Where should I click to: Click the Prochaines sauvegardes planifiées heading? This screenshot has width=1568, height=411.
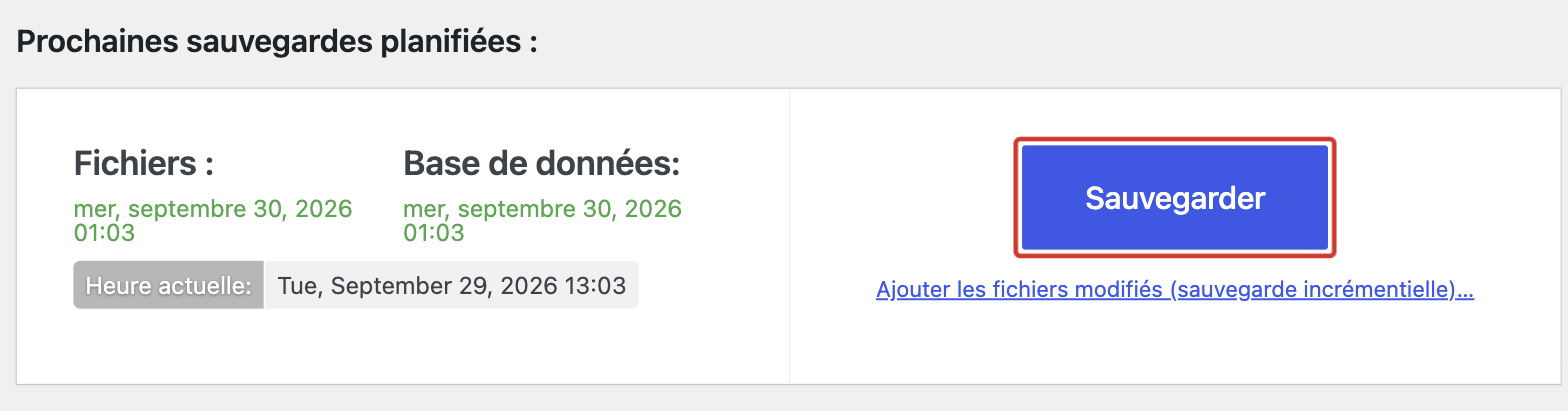click(x=277, y=43)
